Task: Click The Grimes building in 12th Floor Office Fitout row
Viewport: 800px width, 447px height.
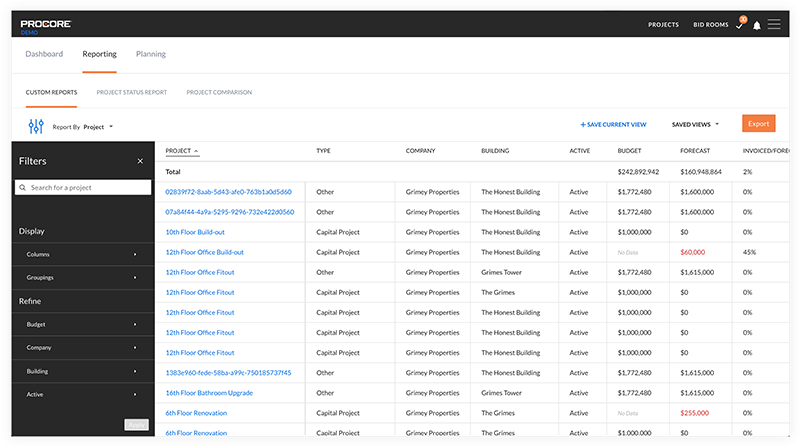Action: (x=498, y=292)
